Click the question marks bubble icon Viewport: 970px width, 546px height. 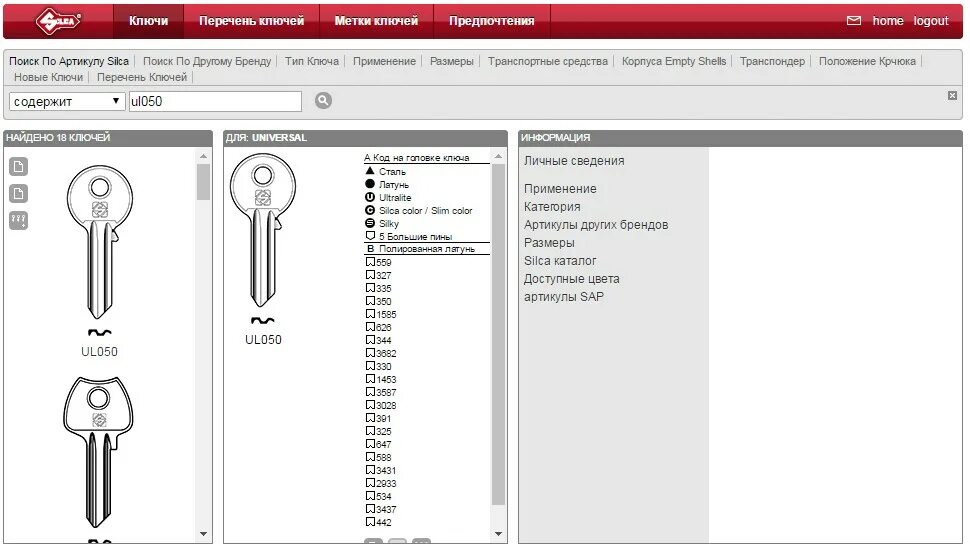pos(19,220)
